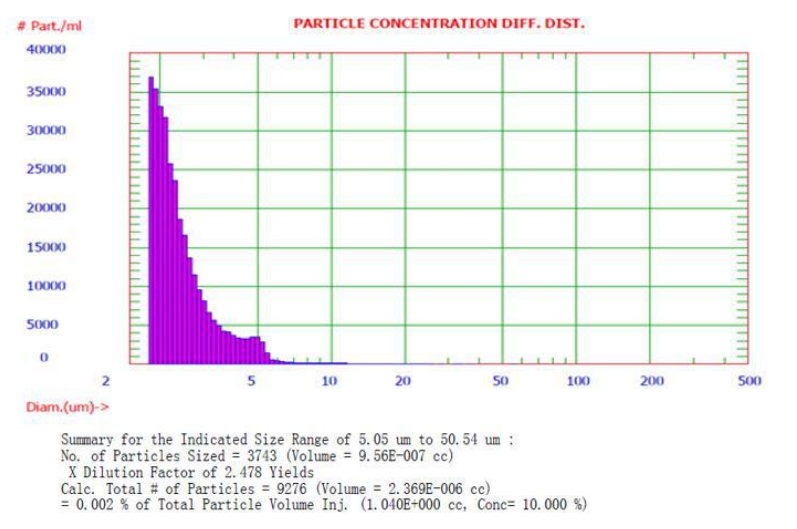This screenshot has height=529, width=797.
Task: Click the 'X Dilution Factor of 2.478 Yields' line
Action: 191,472
